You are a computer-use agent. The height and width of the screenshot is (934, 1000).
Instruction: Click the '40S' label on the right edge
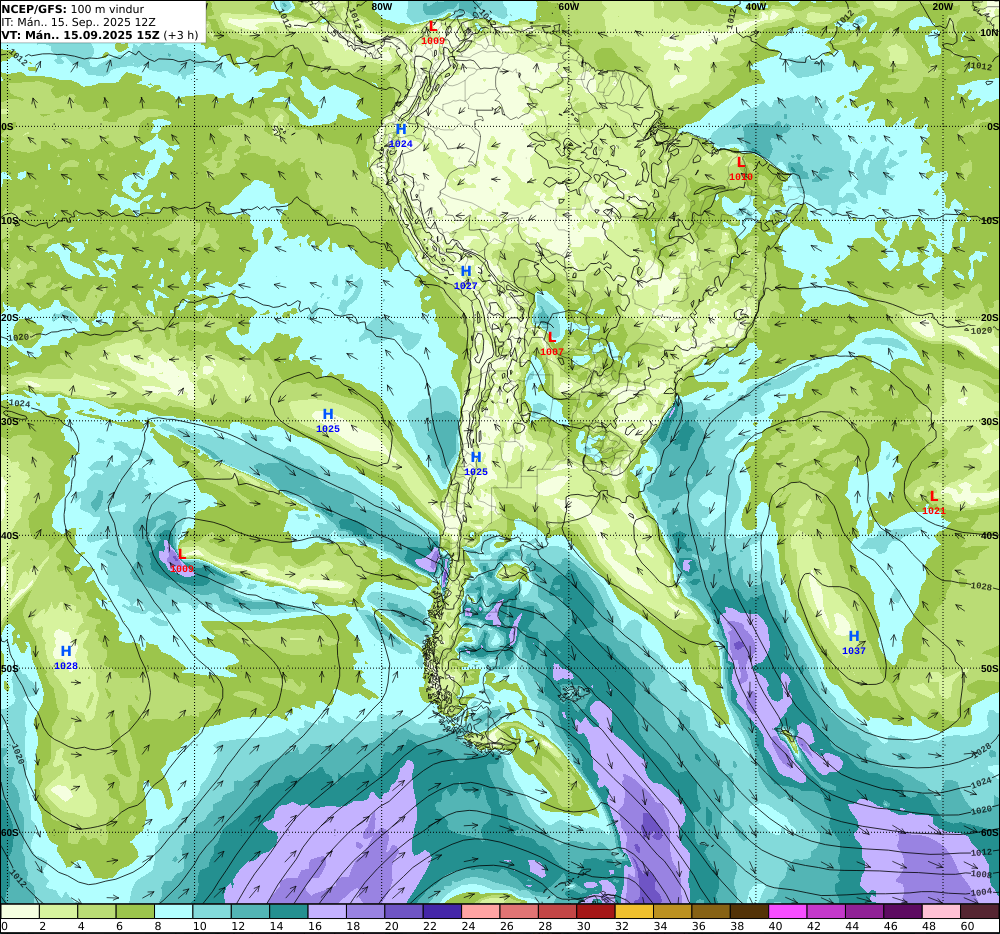990,536
